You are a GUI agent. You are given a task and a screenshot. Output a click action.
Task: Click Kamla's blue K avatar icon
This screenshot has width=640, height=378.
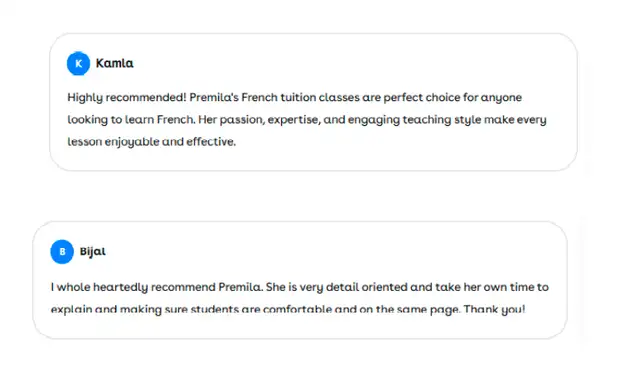[78, 64]
